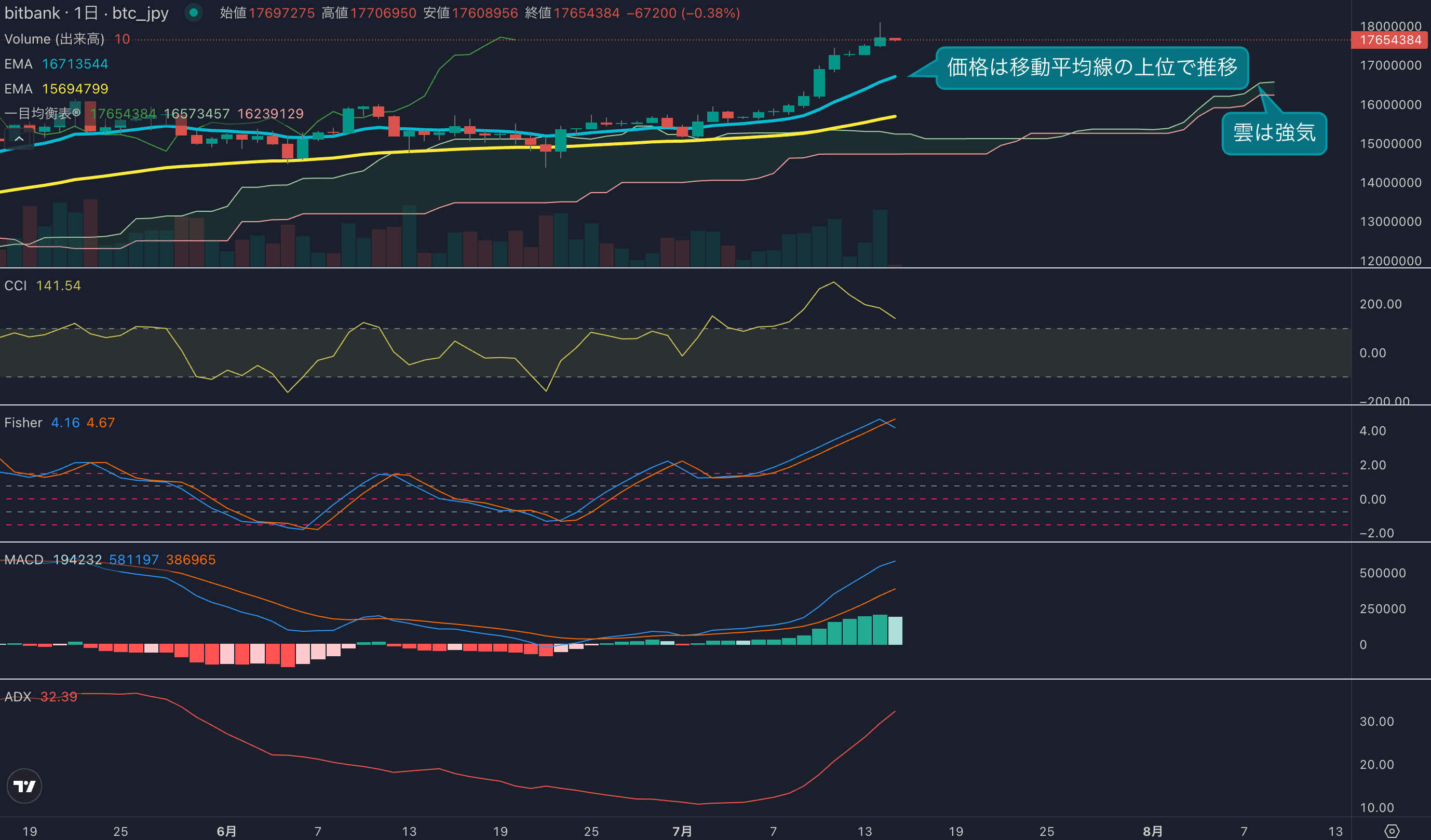This screenshot has height=840, width=1431.
Task: Click the 6月 label on time axis
Action: tap(226, 831)
